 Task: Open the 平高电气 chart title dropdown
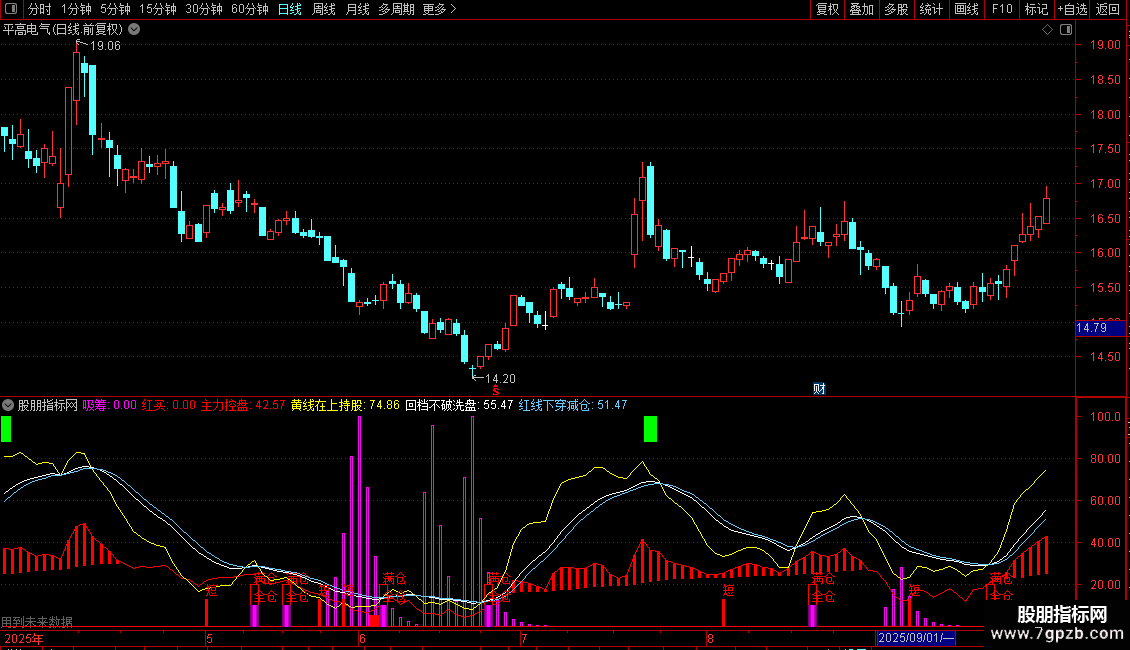tap(134, 29)
